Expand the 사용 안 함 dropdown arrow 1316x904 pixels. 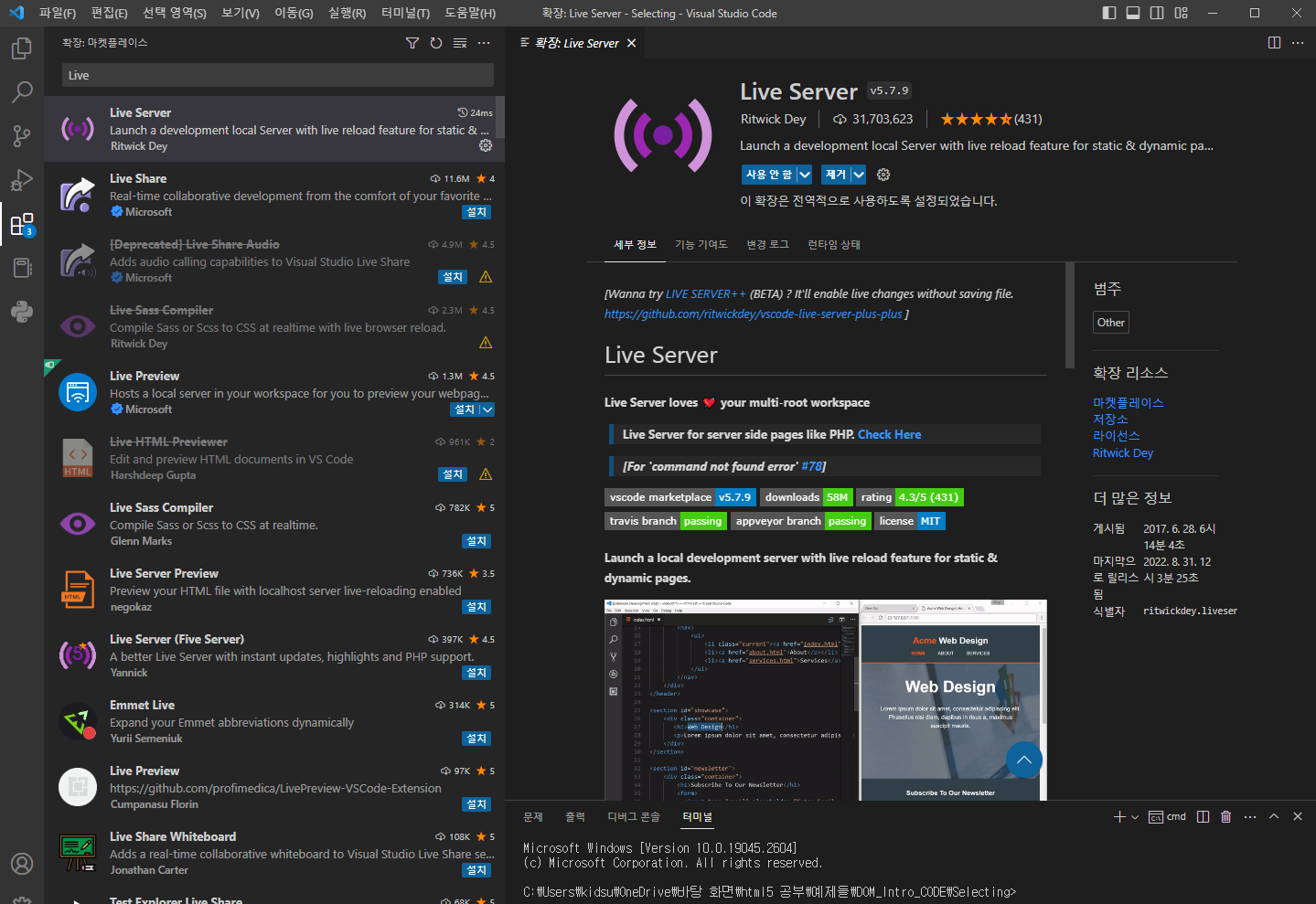pyautogui.click(x=805, y=175)
